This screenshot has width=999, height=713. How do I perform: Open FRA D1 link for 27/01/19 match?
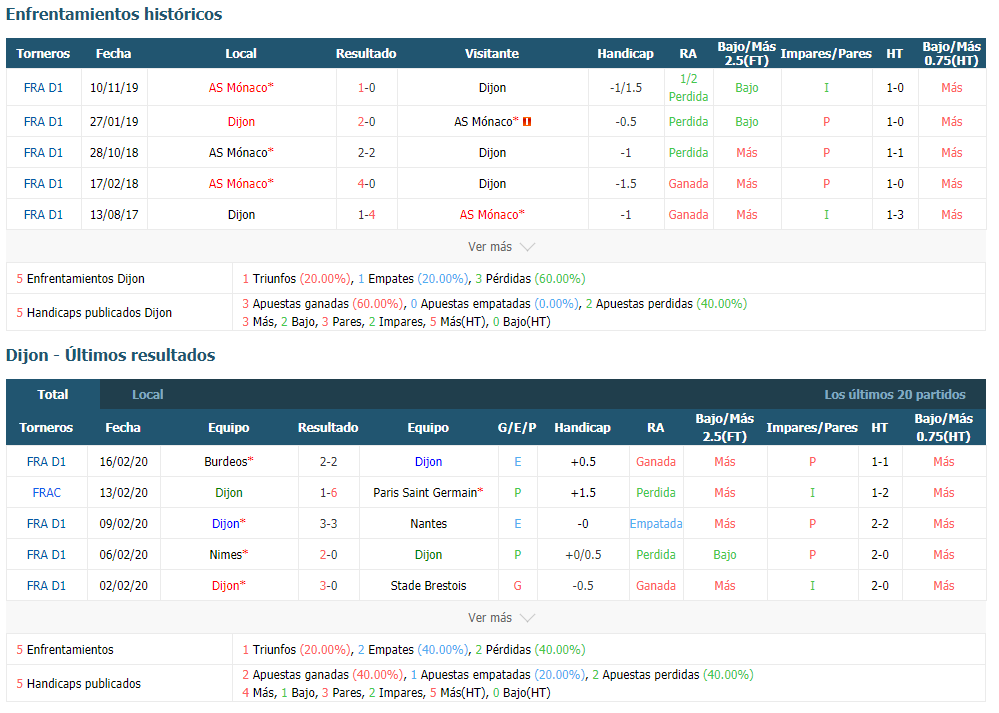[43, 122]
